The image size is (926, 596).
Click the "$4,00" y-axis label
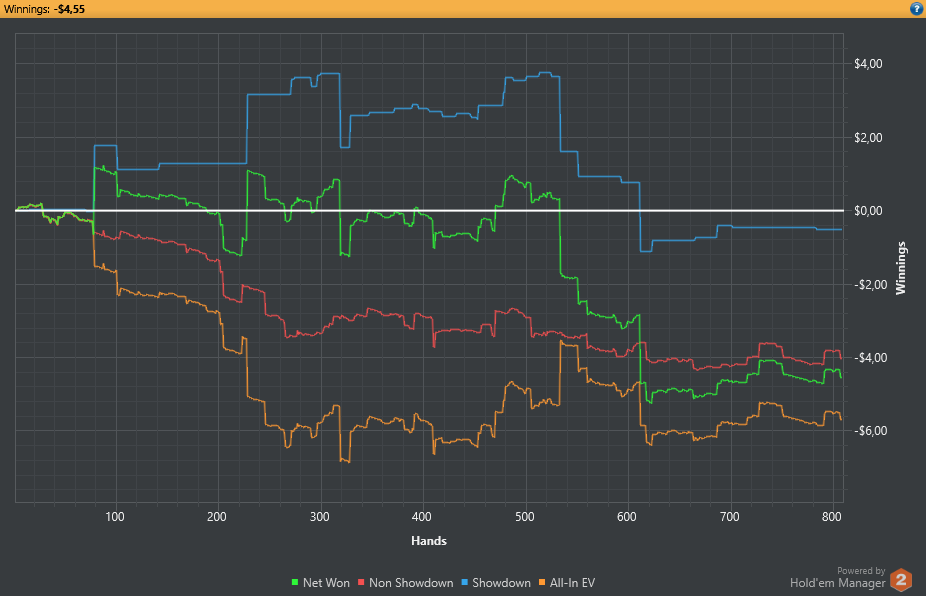[x=868, y=64]
